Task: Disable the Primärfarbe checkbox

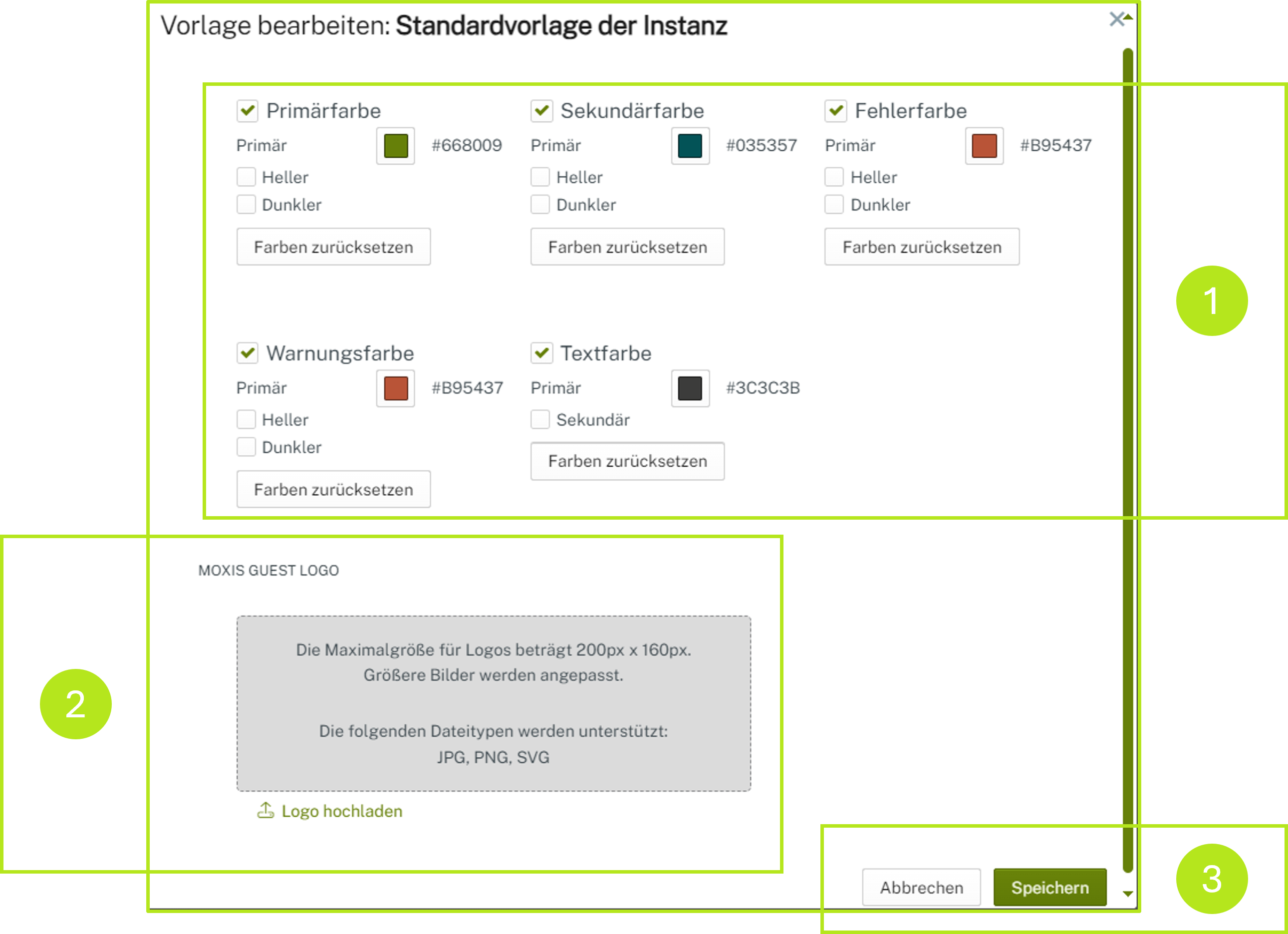Action: pyautogui.click(x=247, y=111)
